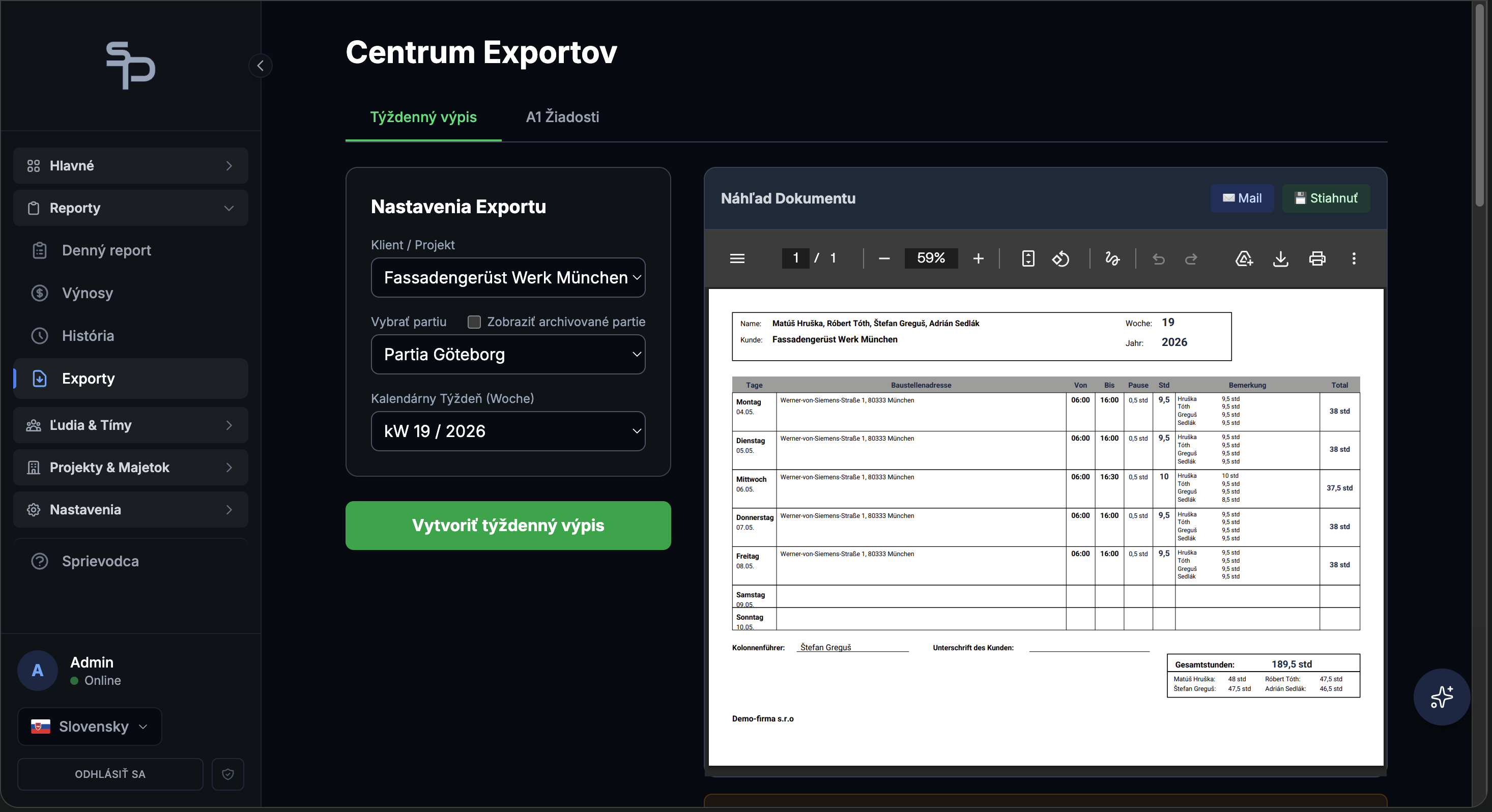
Task: Click the Štefan Greguš Kolonnenführer name
Action: (825, 648)
